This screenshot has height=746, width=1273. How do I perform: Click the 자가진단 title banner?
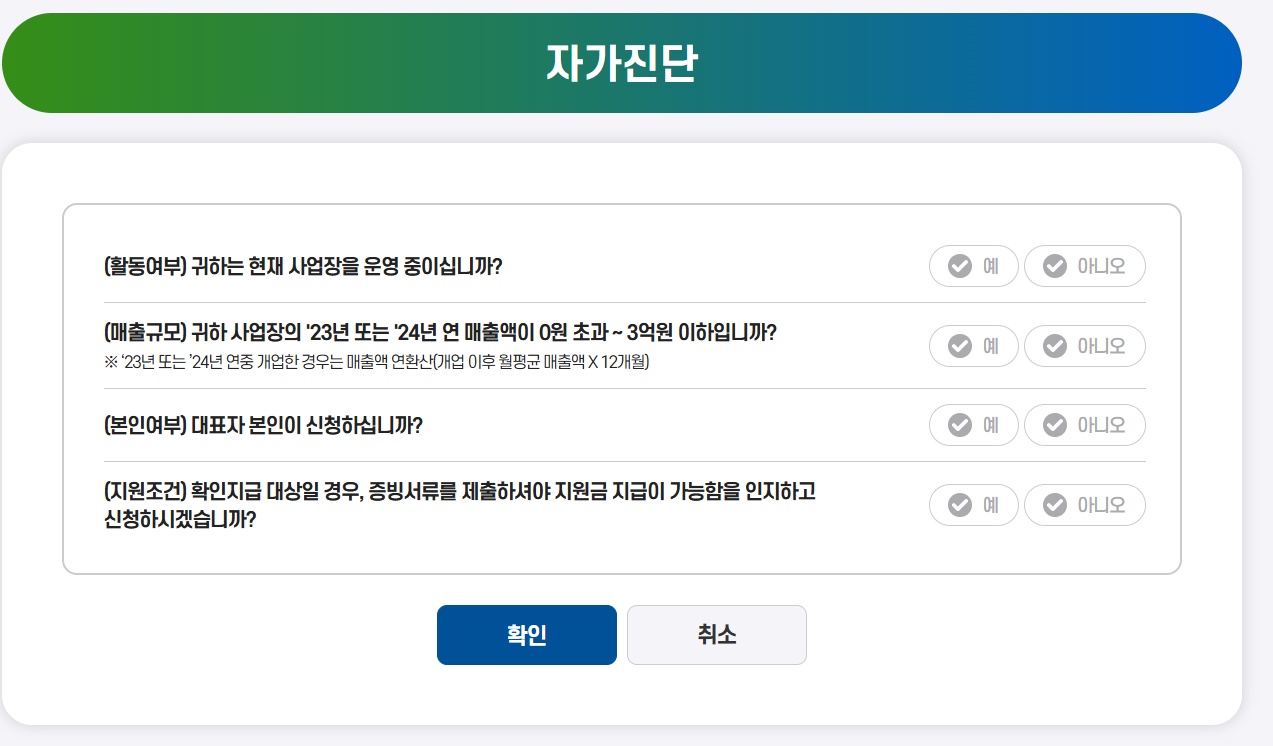[621, 62]
